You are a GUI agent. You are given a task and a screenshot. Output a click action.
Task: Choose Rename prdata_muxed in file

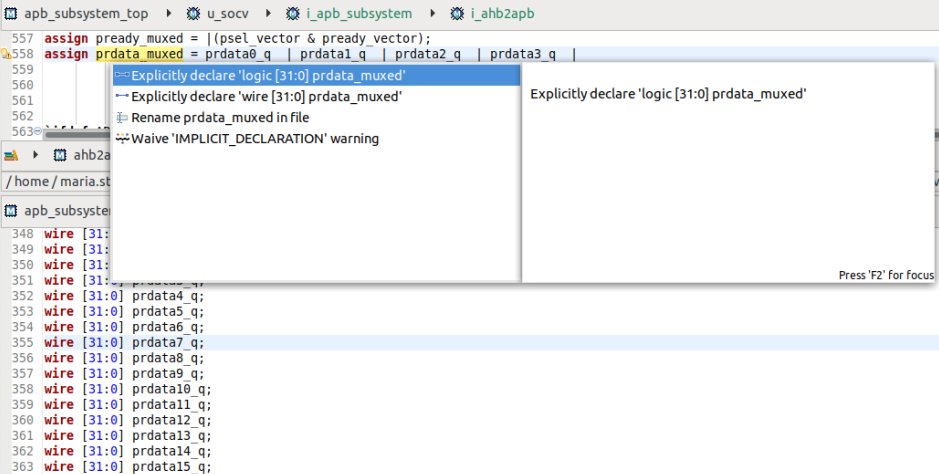click(x=316, y=117)
